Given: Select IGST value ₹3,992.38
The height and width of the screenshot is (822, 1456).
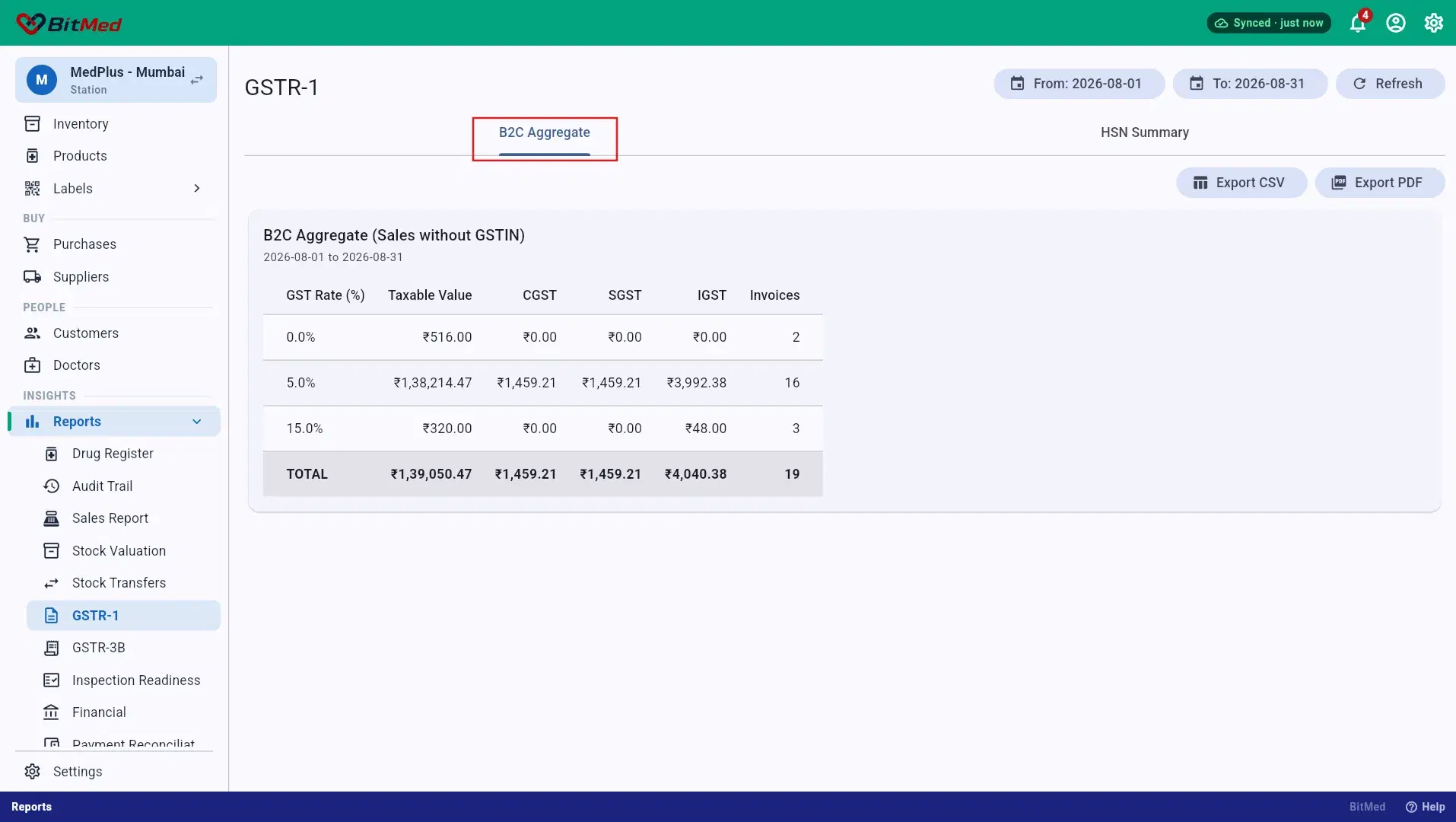Looking at the screenshot, I should (x=697, y=383).
